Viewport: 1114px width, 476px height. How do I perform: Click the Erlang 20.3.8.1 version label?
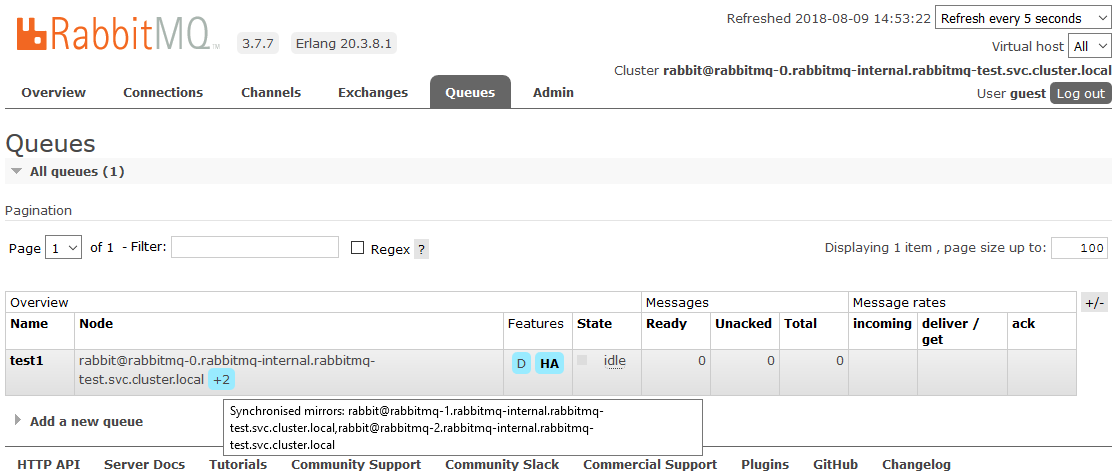(343, 43)
